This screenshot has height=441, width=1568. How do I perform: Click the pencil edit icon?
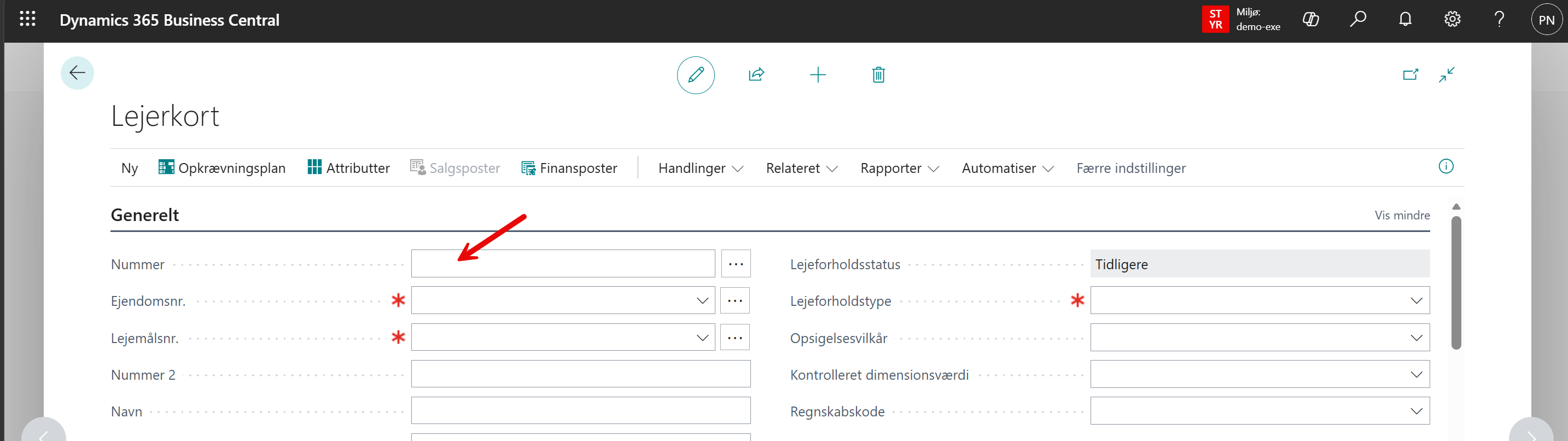695,75
